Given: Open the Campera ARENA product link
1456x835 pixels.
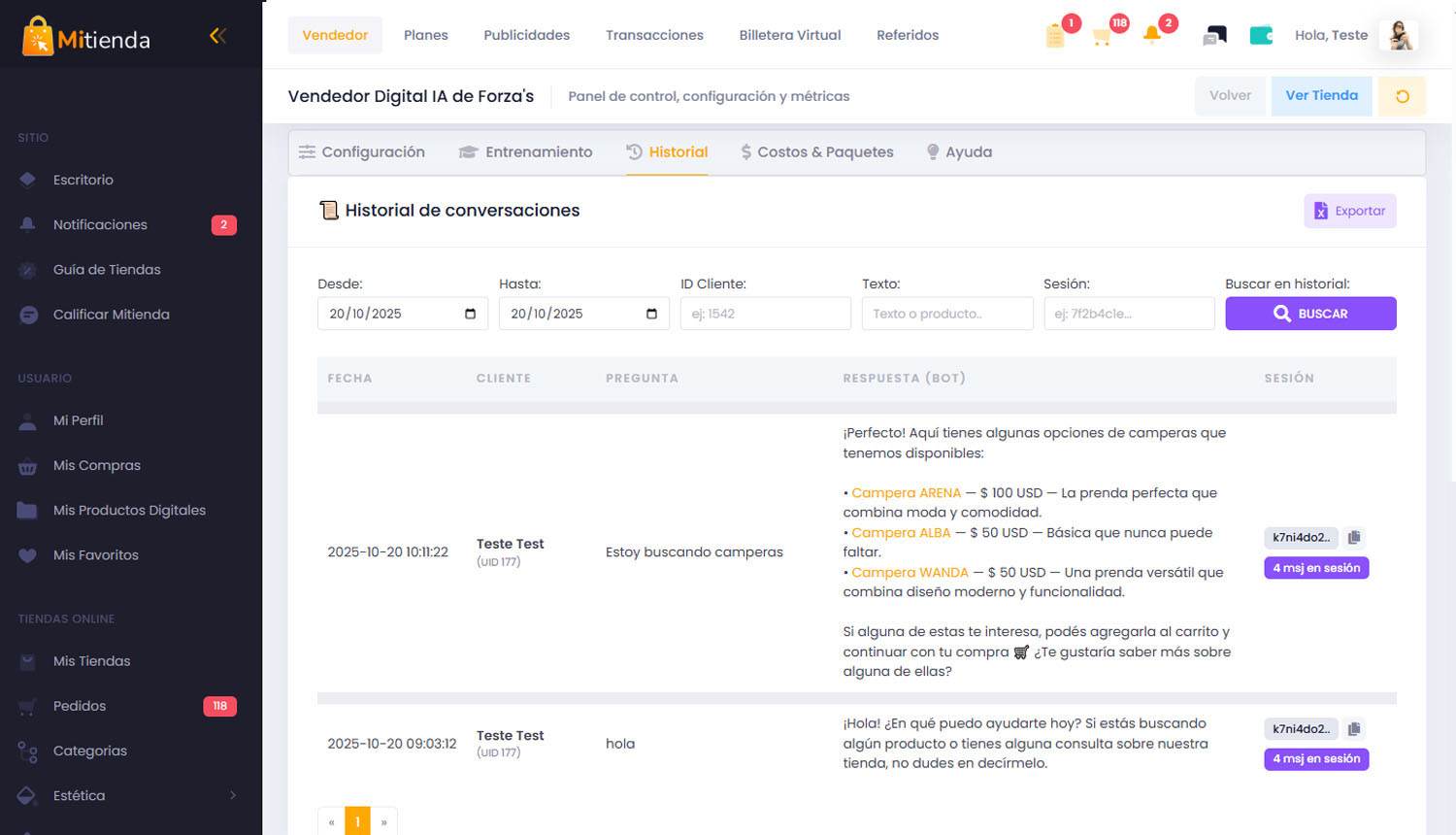Looking at the screenshot, I should [906, 493].
